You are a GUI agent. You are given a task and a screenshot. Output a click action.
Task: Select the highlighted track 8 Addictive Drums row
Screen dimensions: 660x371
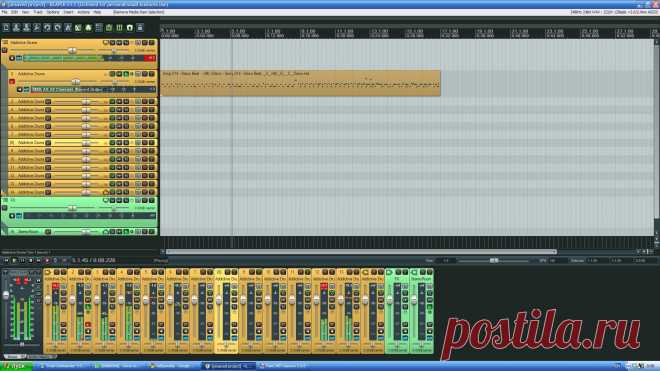[x=82, y=143]
